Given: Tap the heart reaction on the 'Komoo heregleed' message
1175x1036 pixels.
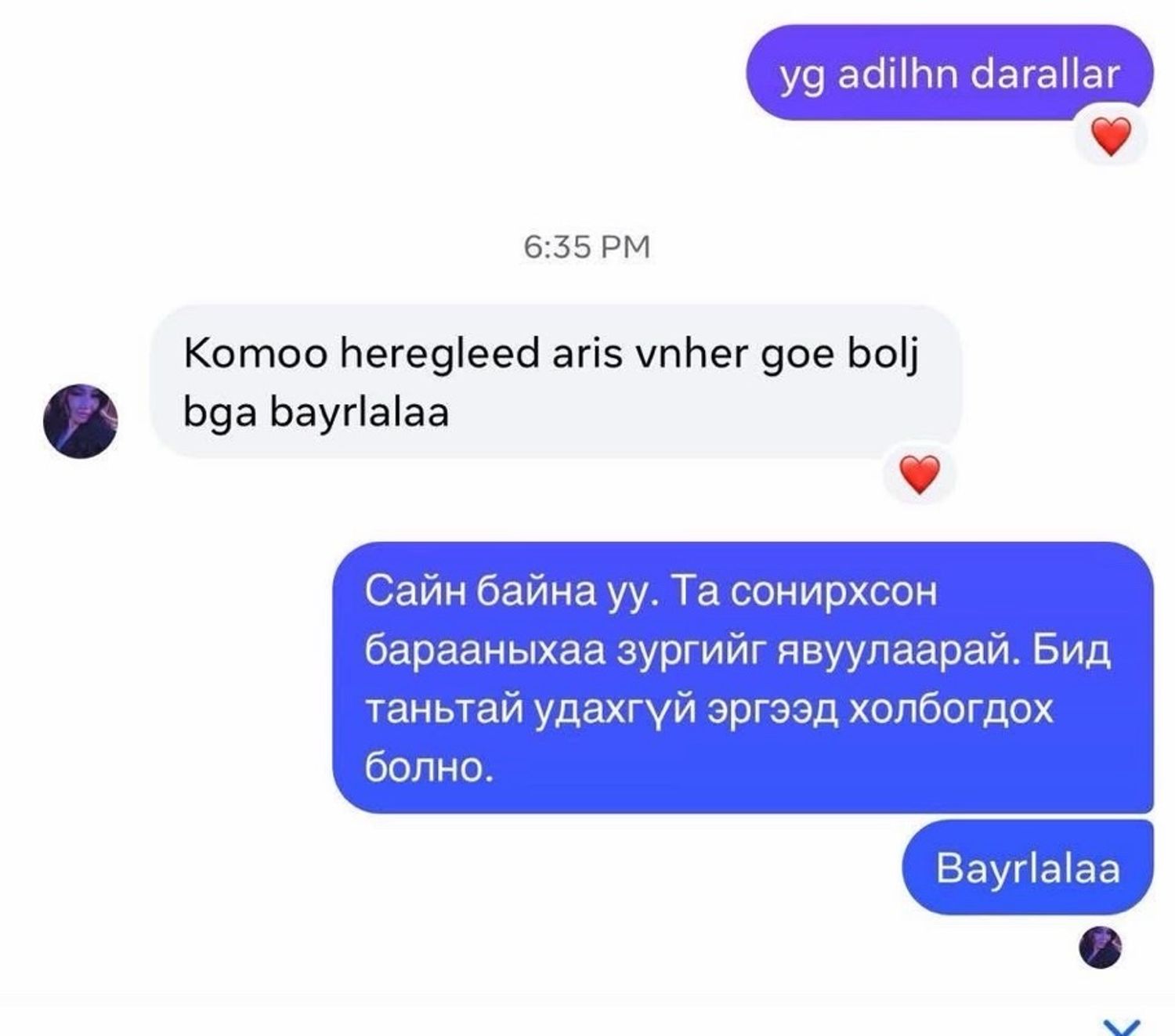Looking at the screenshot, I should (x=920, y=475).
